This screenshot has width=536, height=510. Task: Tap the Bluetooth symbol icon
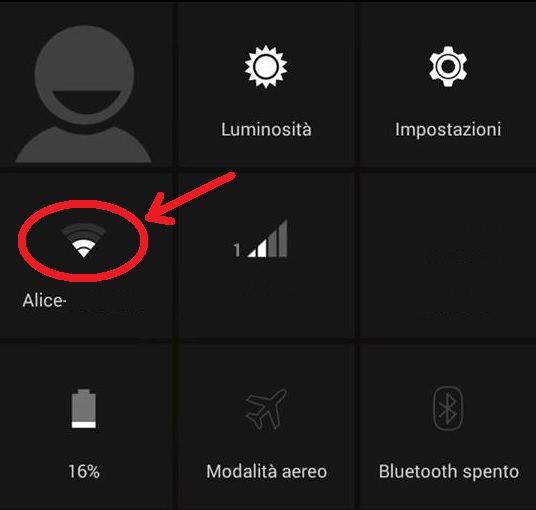pyautogui.click(x=448, y=408)
